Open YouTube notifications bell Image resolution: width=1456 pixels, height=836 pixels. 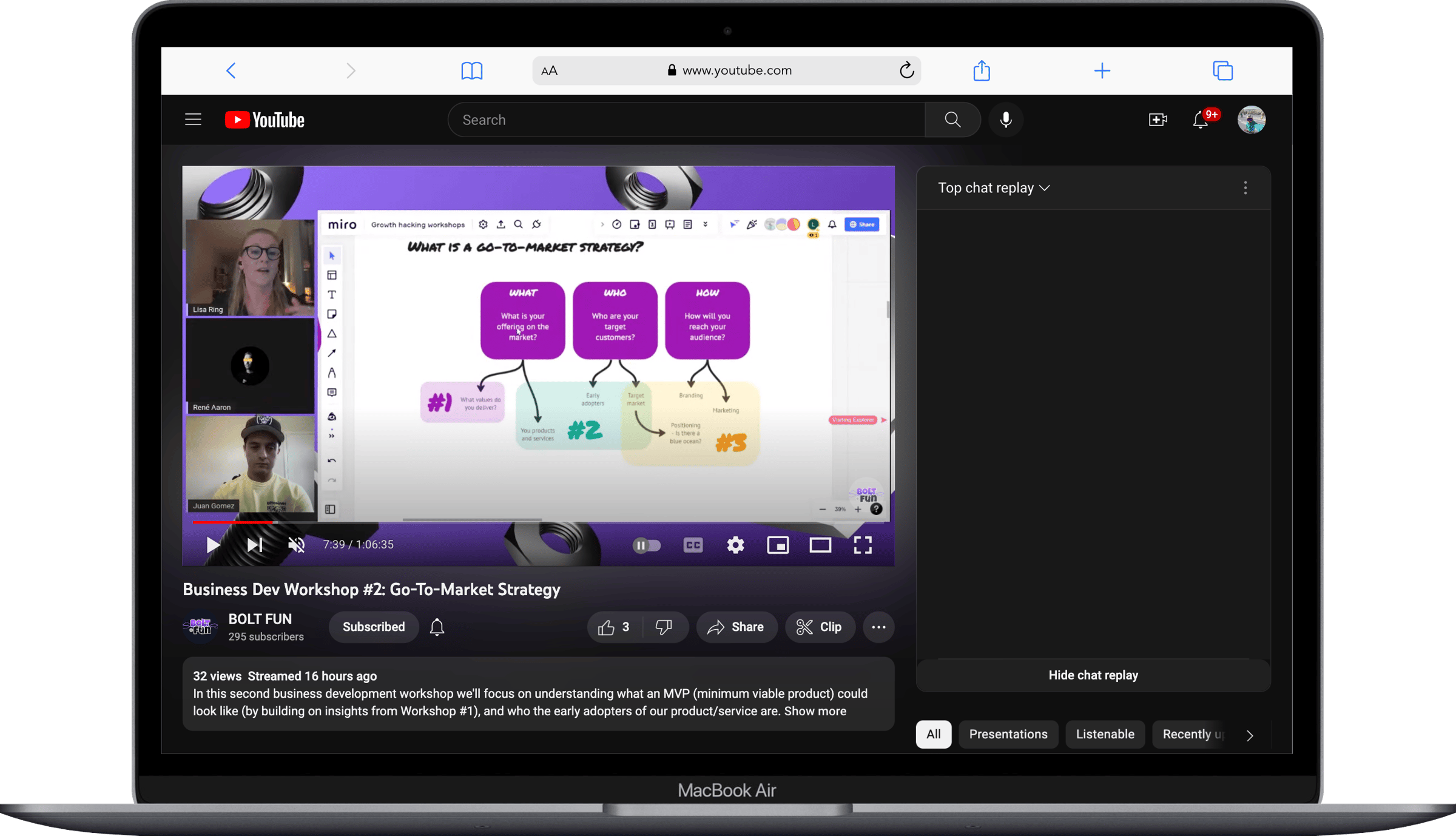tap(1200, 120)
